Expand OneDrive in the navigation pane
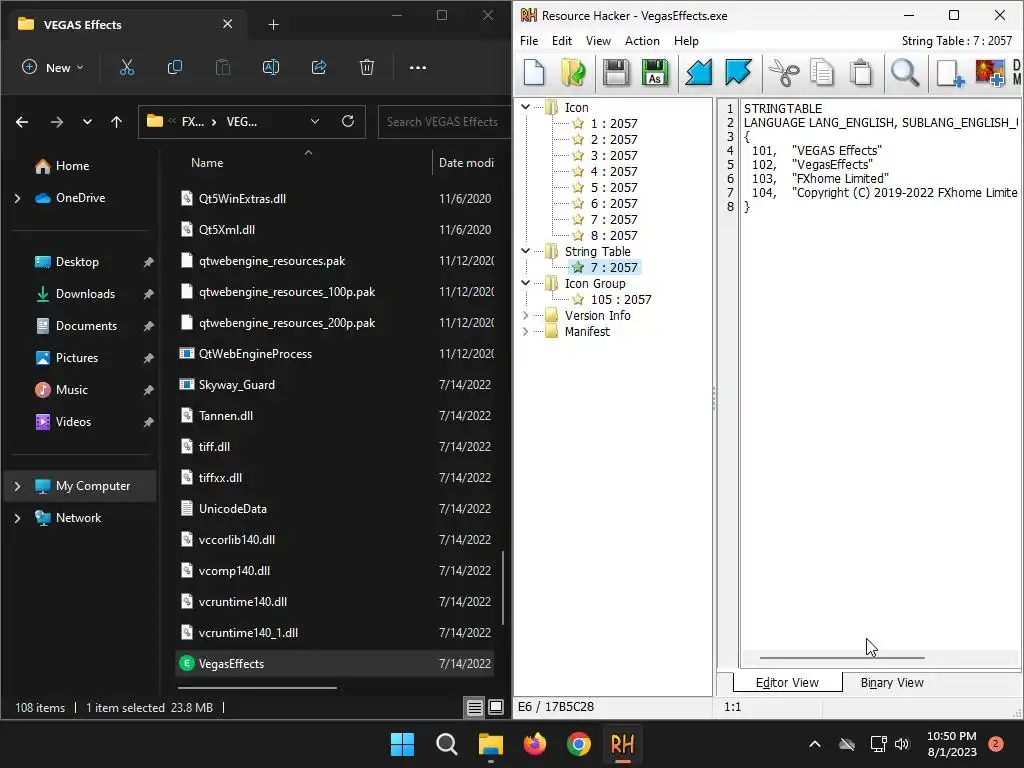The image size is (1024, 768). pos(18,198)
